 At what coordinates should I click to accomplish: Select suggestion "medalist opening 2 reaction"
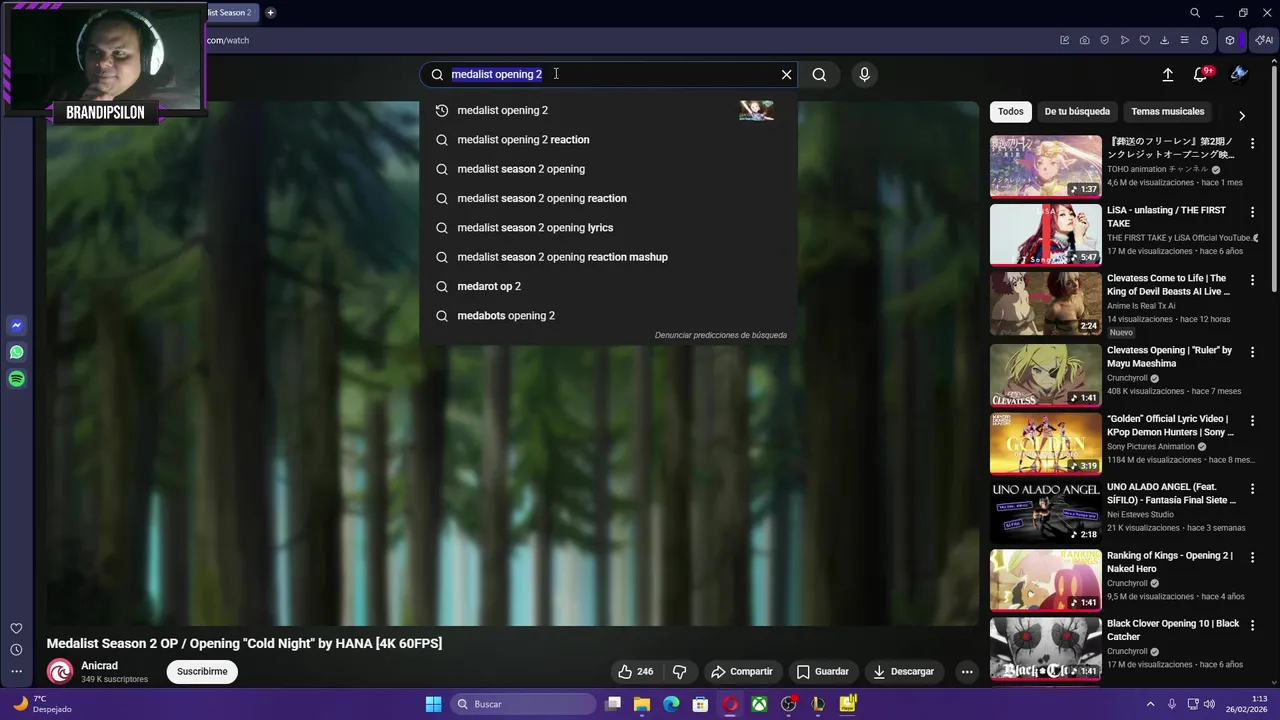(x=608, y=140)
